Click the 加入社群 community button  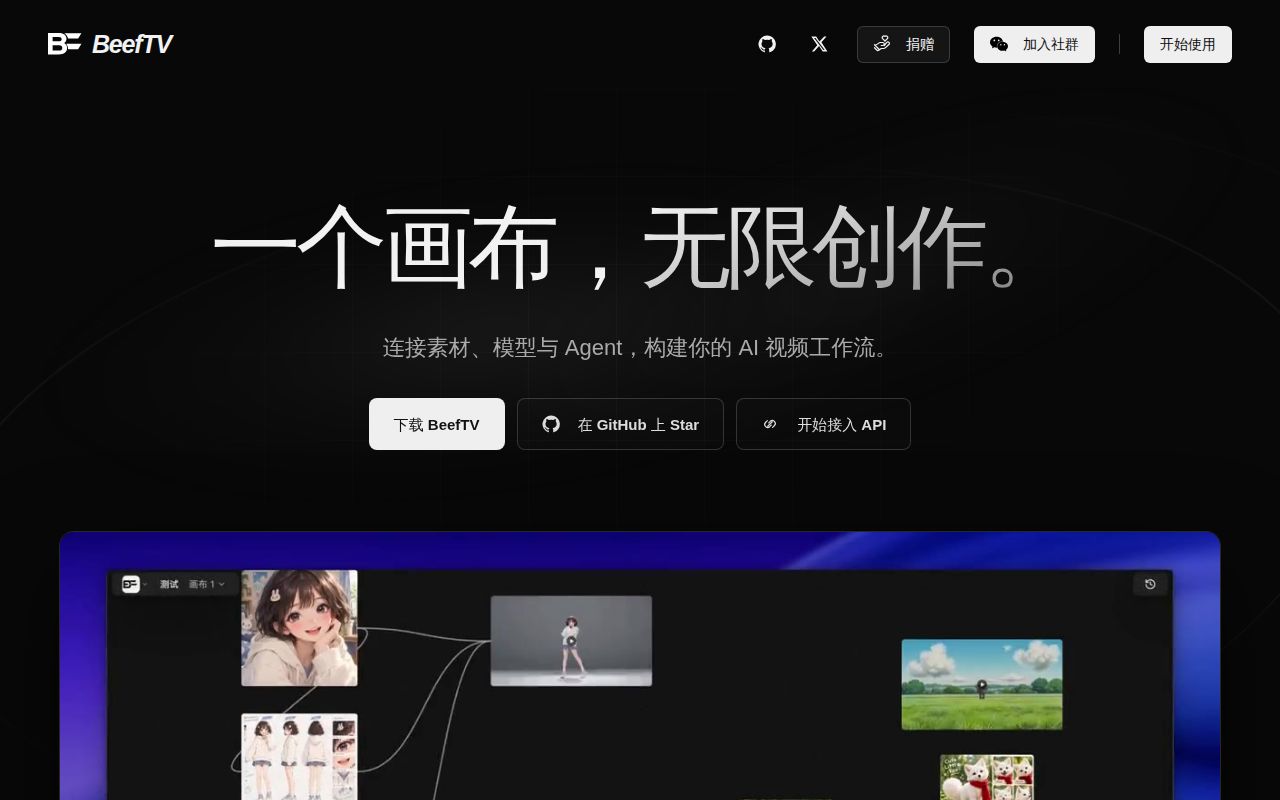point(1034,44)
